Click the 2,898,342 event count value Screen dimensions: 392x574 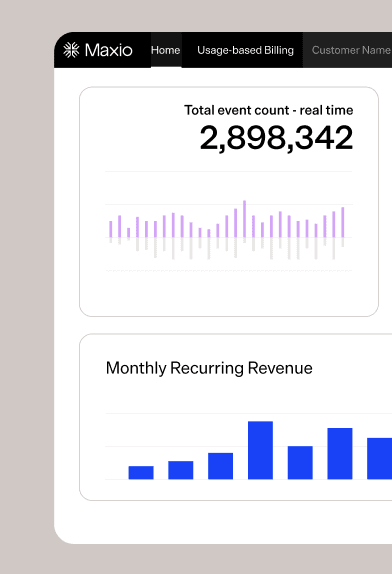(x=276, y=138)
